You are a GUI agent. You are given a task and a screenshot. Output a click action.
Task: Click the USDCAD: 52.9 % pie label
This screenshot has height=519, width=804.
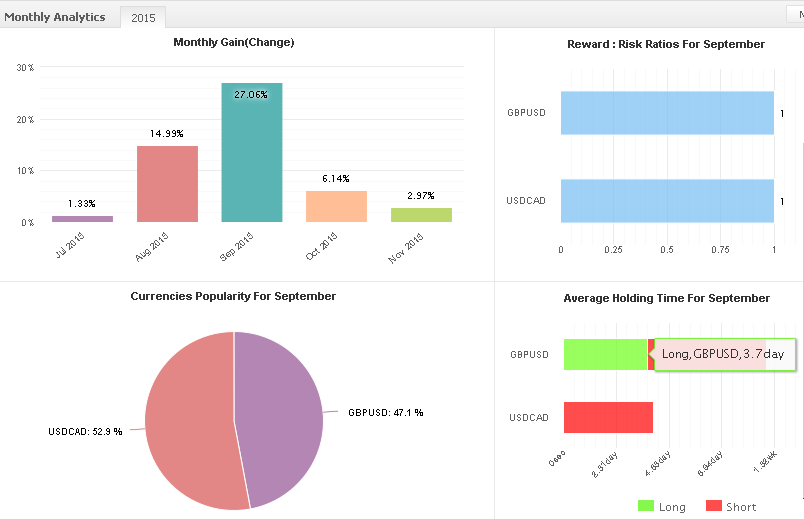(x=85, y=431)
